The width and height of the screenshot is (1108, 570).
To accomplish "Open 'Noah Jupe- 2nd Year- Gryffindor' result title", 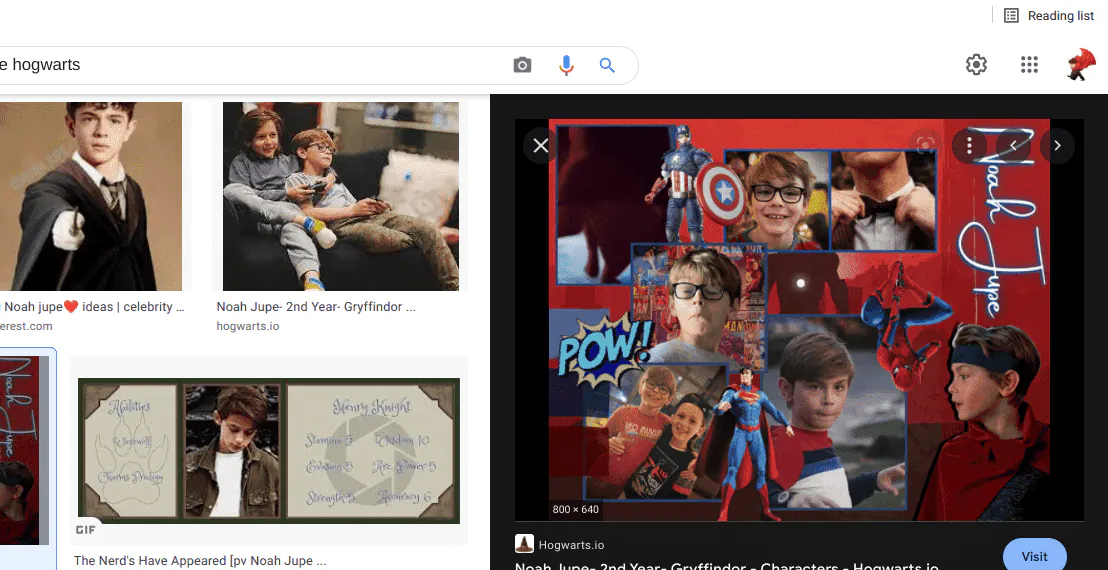I will (x=316, y=307).
